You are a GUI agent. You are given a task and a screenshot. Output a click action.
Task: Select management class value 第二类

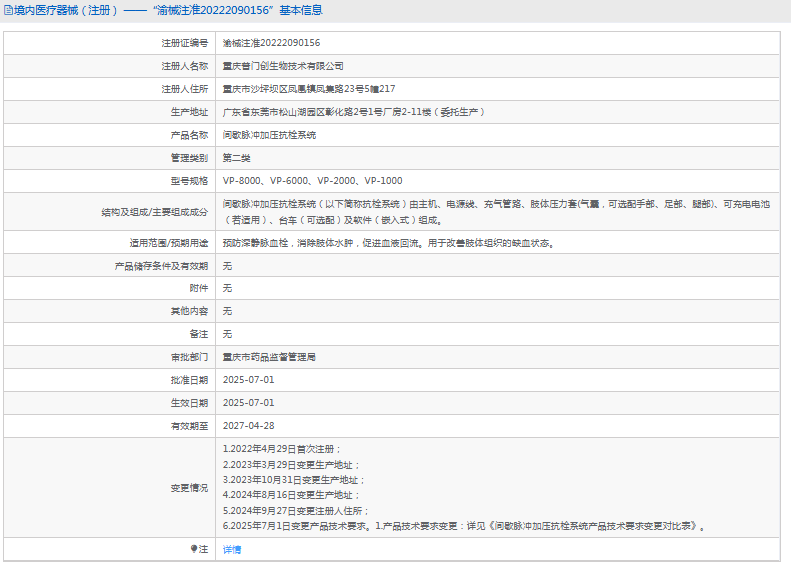(x=237, y=158)
